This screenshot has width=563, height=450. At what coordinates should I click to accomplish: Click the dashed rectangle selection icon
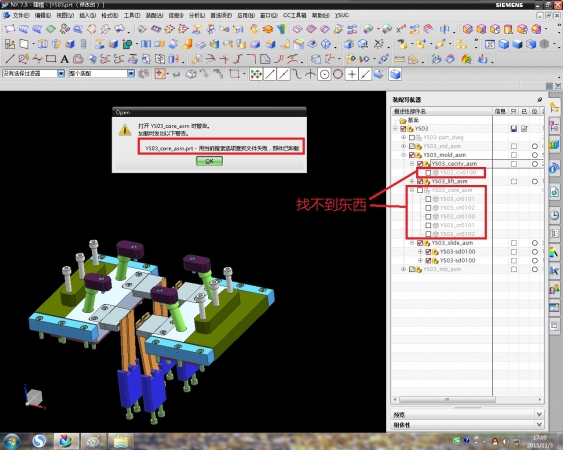pyautogui.click(x=234, y=74)
